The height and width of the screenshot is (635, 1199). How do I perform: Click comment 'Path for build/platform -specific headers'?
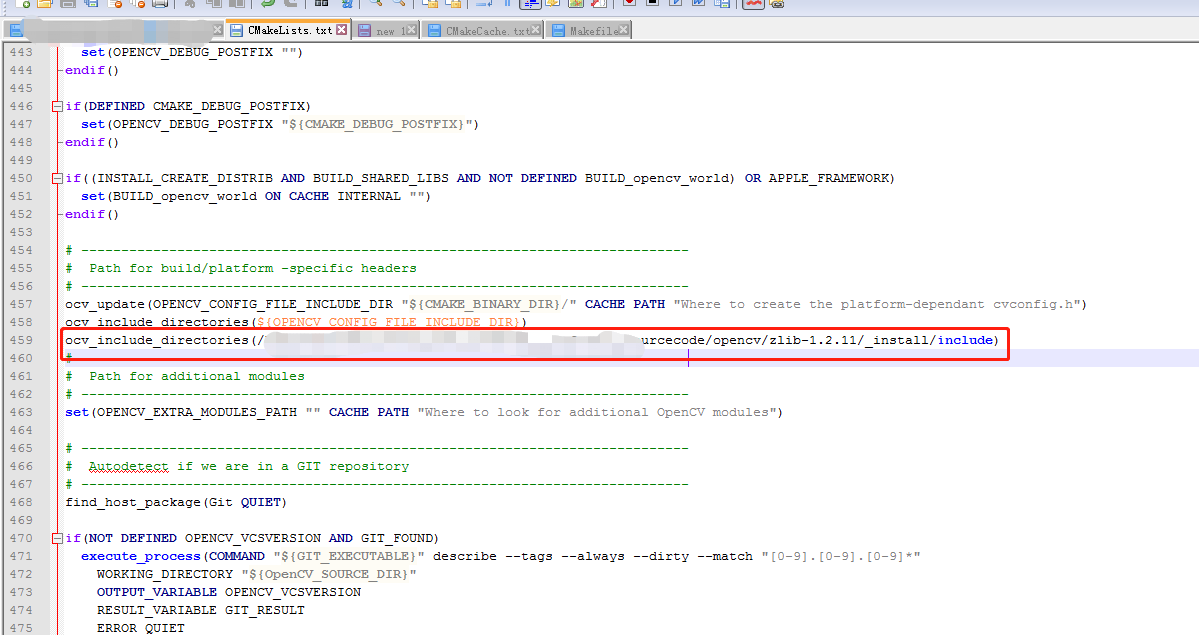[252, 269]
